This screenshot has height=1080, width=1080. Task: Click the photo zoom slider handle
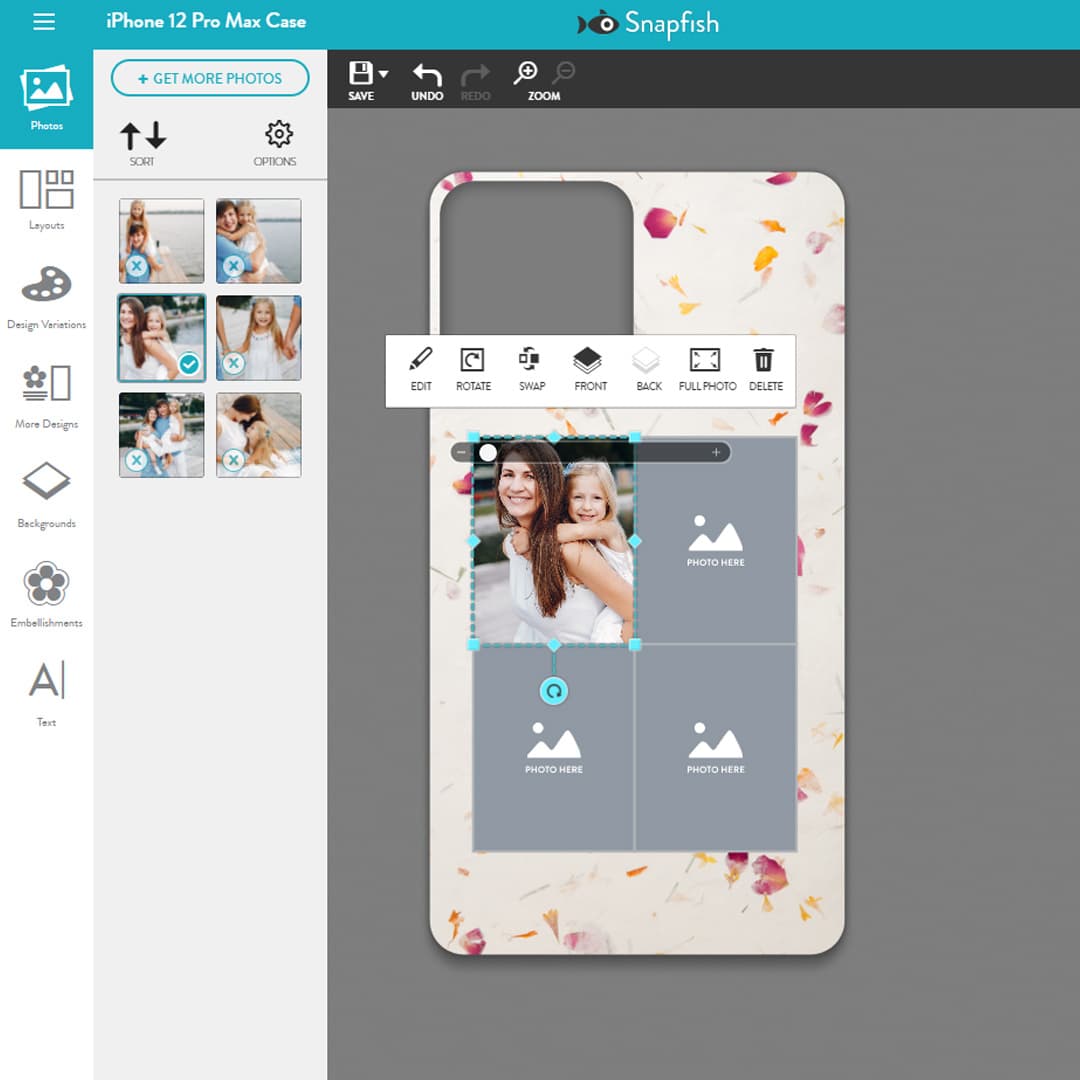(x=487, y=452)
